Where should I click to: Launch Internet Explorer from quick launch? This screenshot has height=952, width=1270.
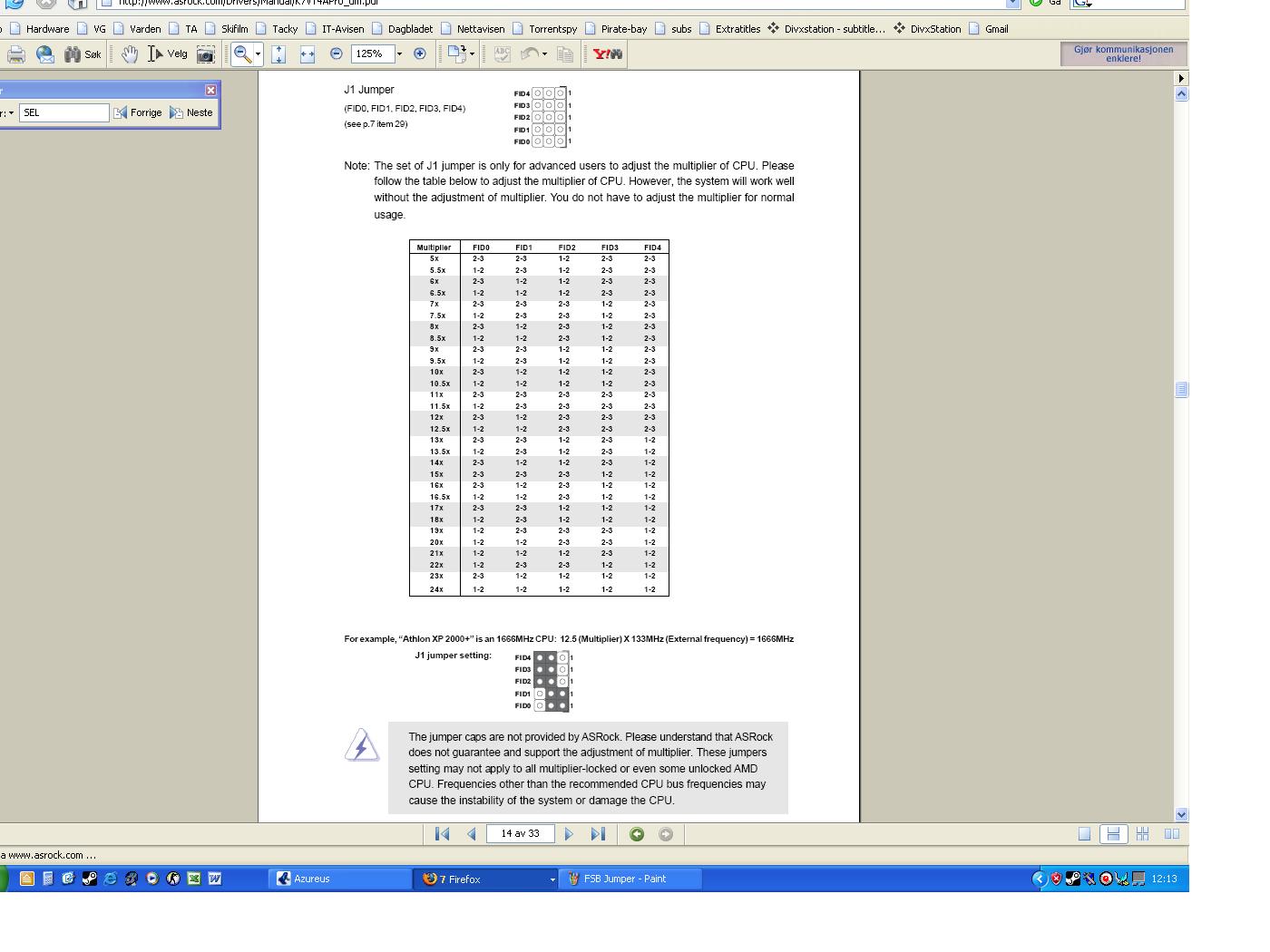tap(110, 879)
